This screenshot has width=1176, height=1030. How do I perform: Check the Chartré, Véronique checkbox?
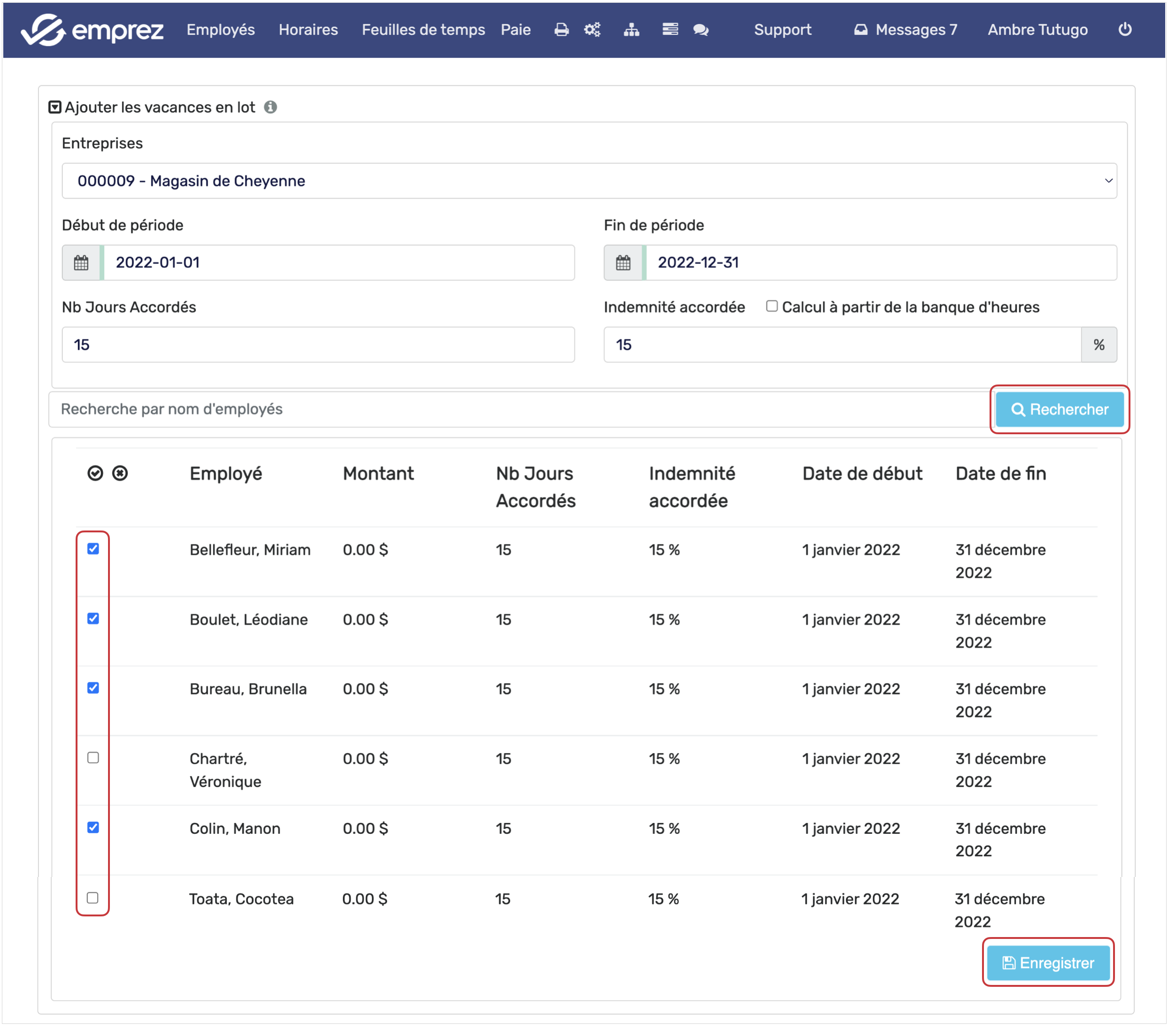click(93, 758)
